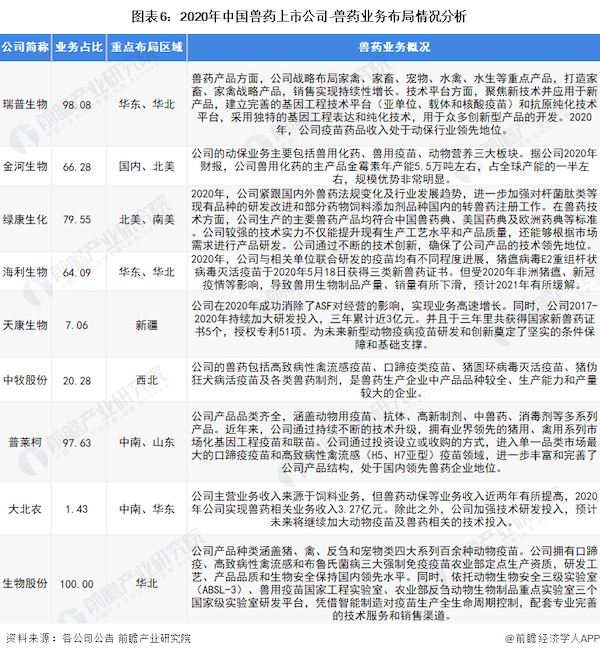Click the 金河生物 description mentioning 金霉素
600x655 pixels.
[x=394, y=167]
